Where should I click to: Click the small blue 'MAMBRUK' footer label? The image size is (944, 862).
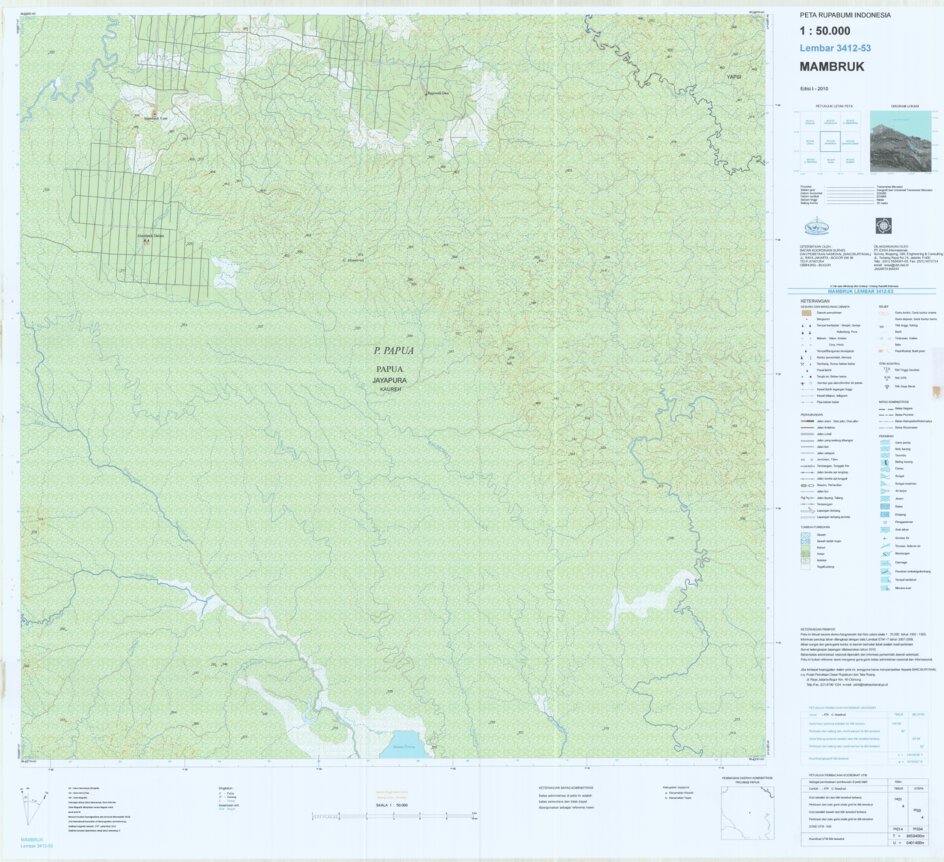(32, 839)
